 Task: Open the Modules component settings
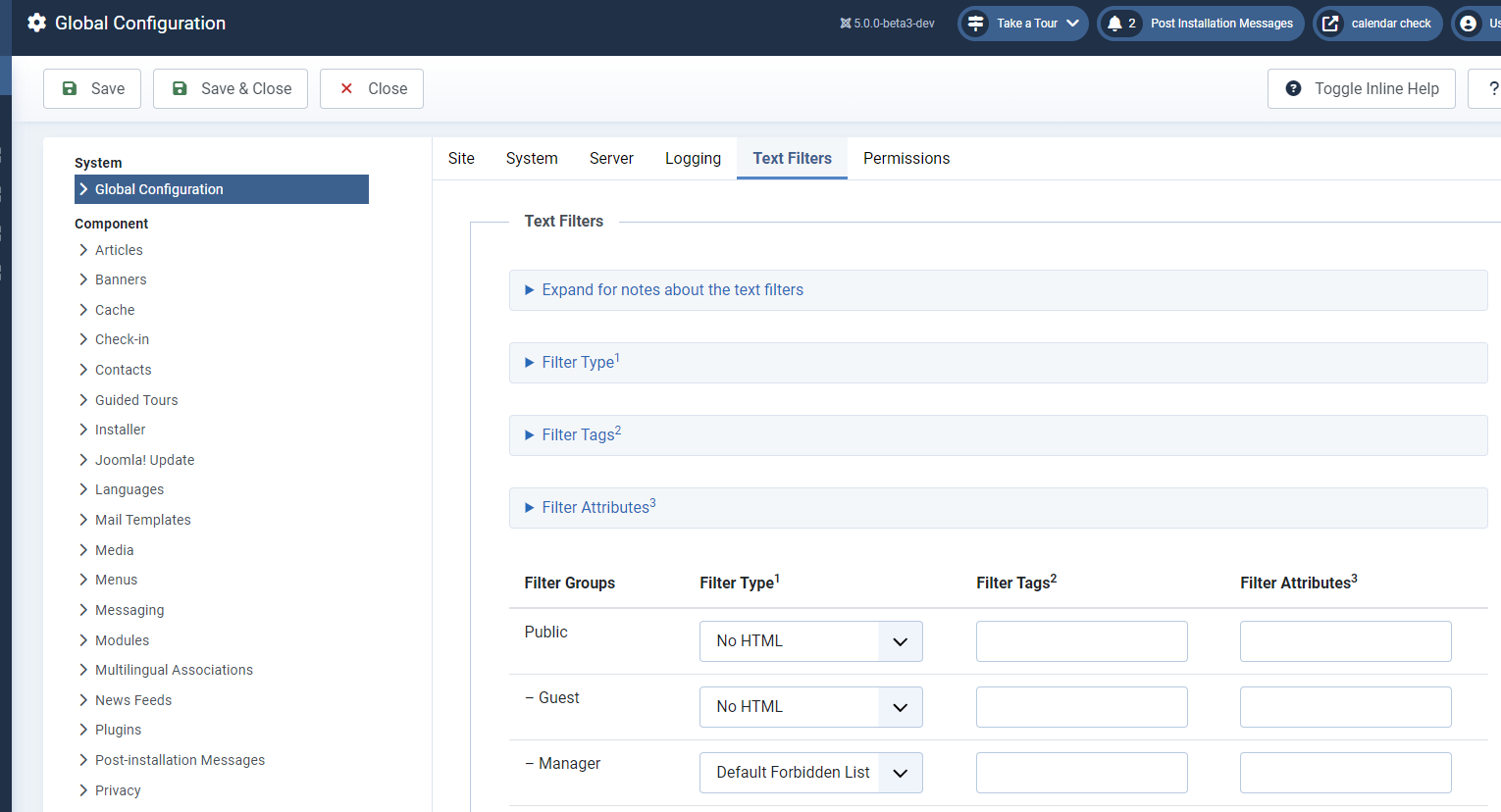pyautogui.click(x=122, y=640)
